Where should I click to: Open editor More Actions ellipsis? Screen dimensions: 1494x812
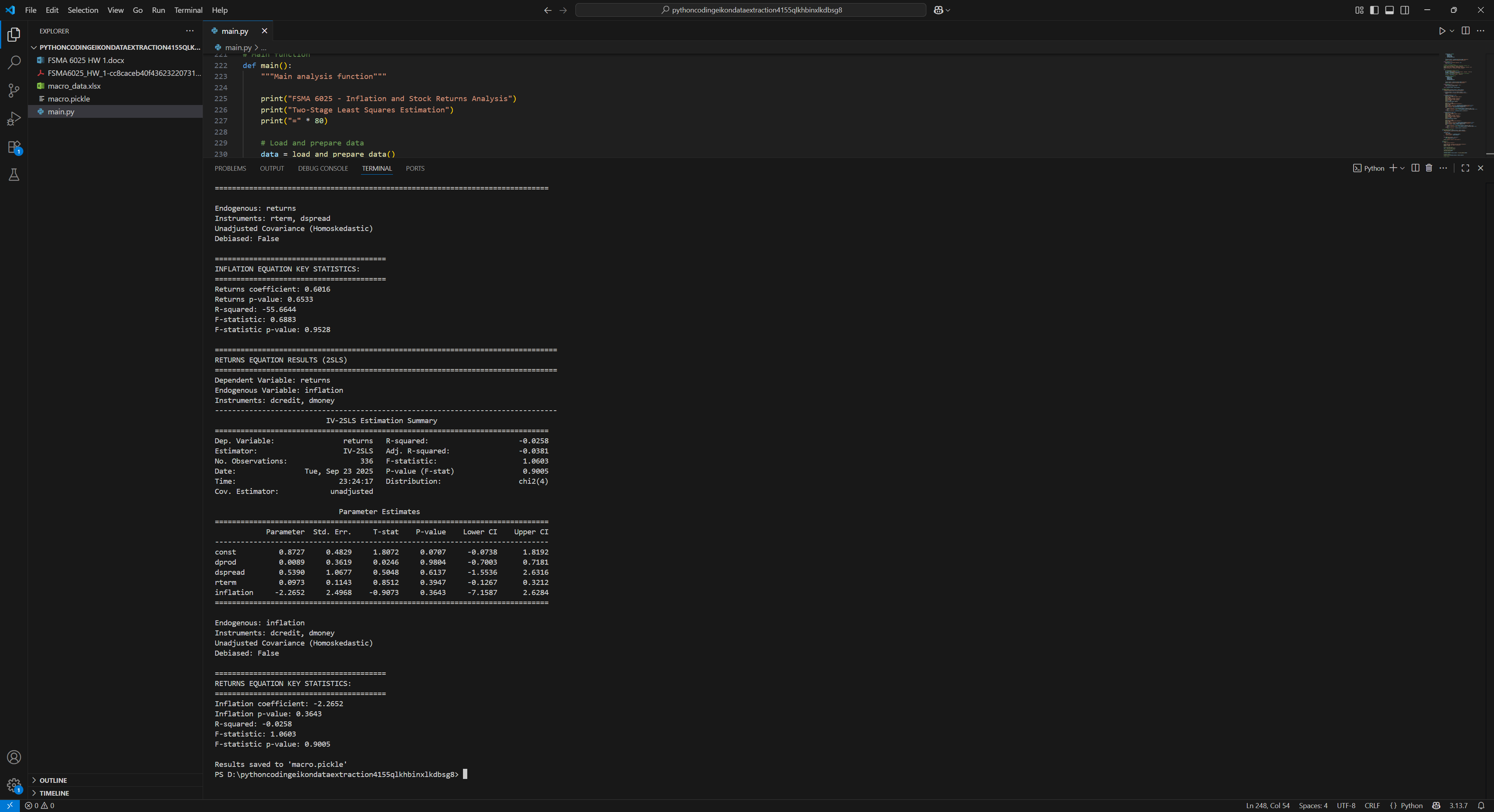click(x=1481, y=31)
